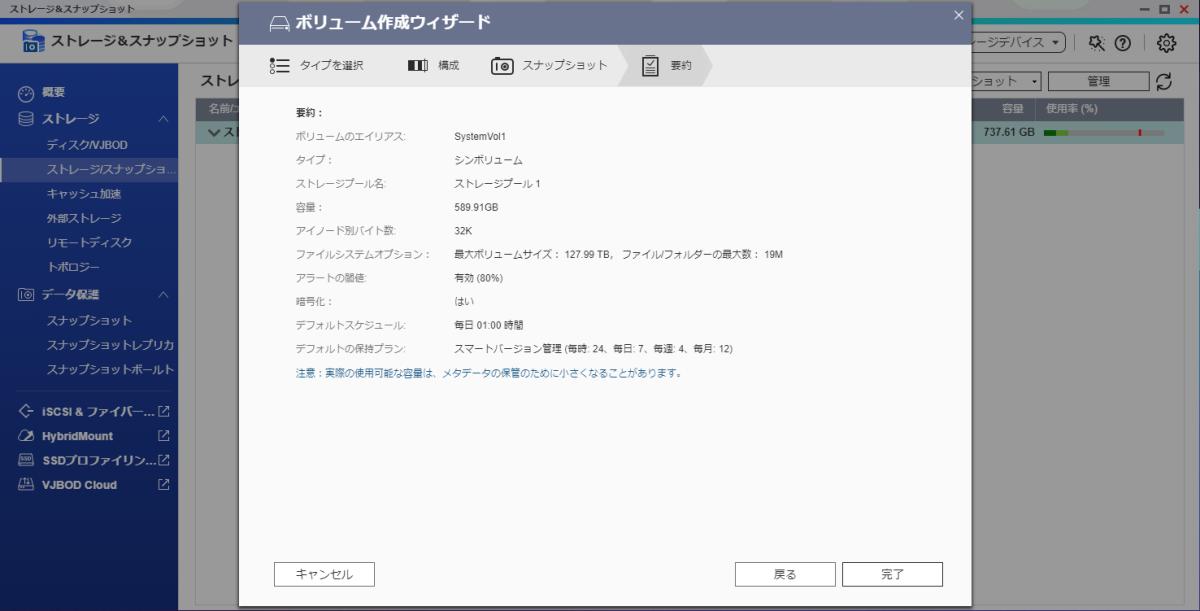
Task: Click the Storage & Snapshots app logo icon
Action: tap(35, 43)
